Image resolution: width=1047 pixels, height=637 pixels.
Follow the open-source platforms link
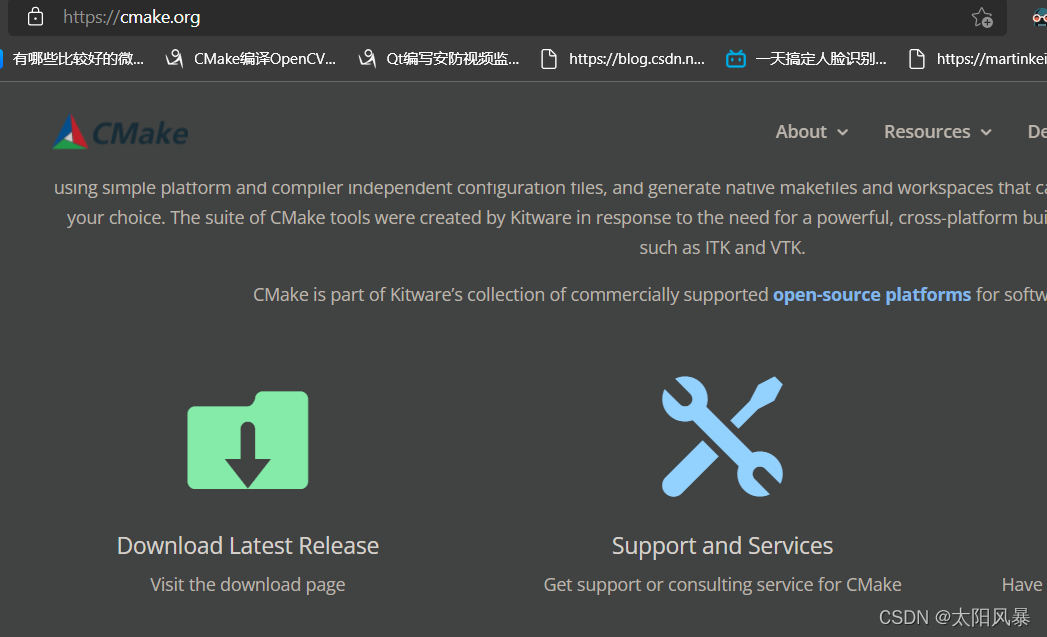(871, 294)
